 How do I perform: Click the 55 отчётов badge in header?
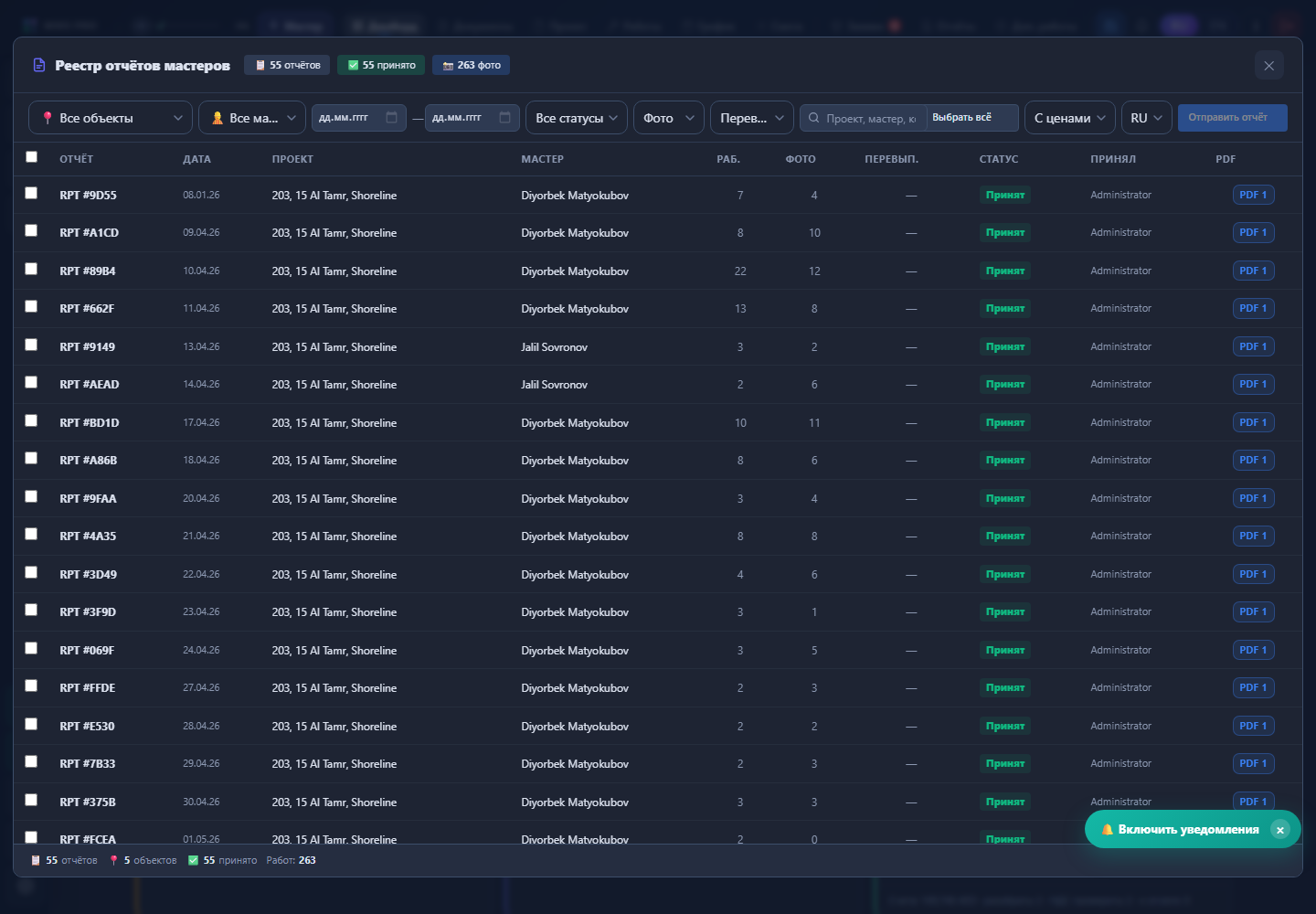287,65
